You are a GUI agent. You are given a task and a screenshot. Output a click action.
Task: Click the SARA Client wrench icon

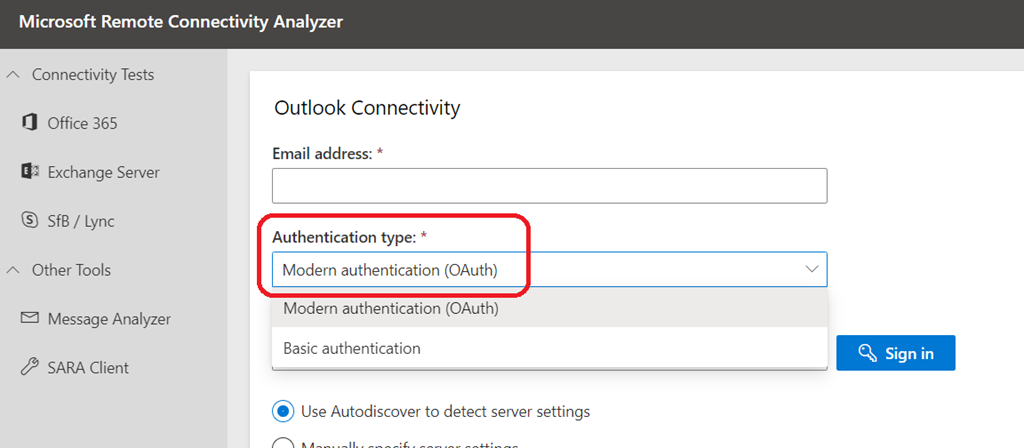pyautogui.click(x=29, y=368)
